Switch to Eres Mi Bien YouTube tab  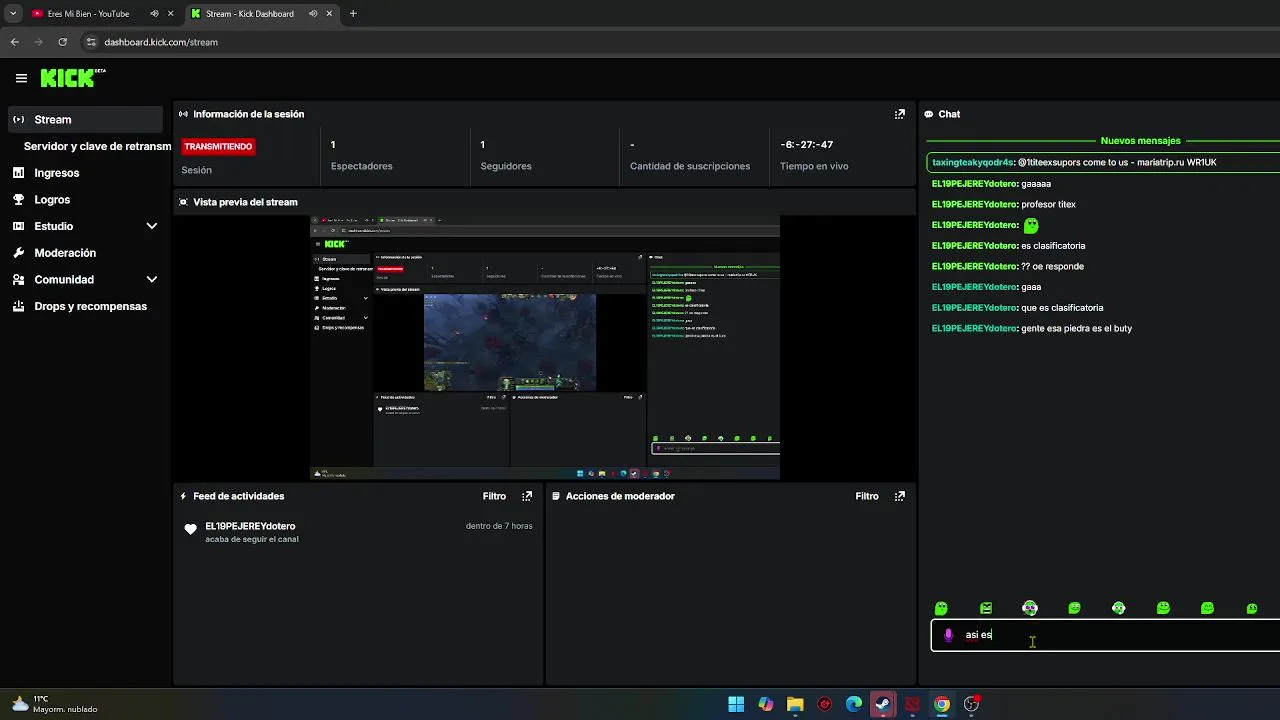[x=90, y=14]
